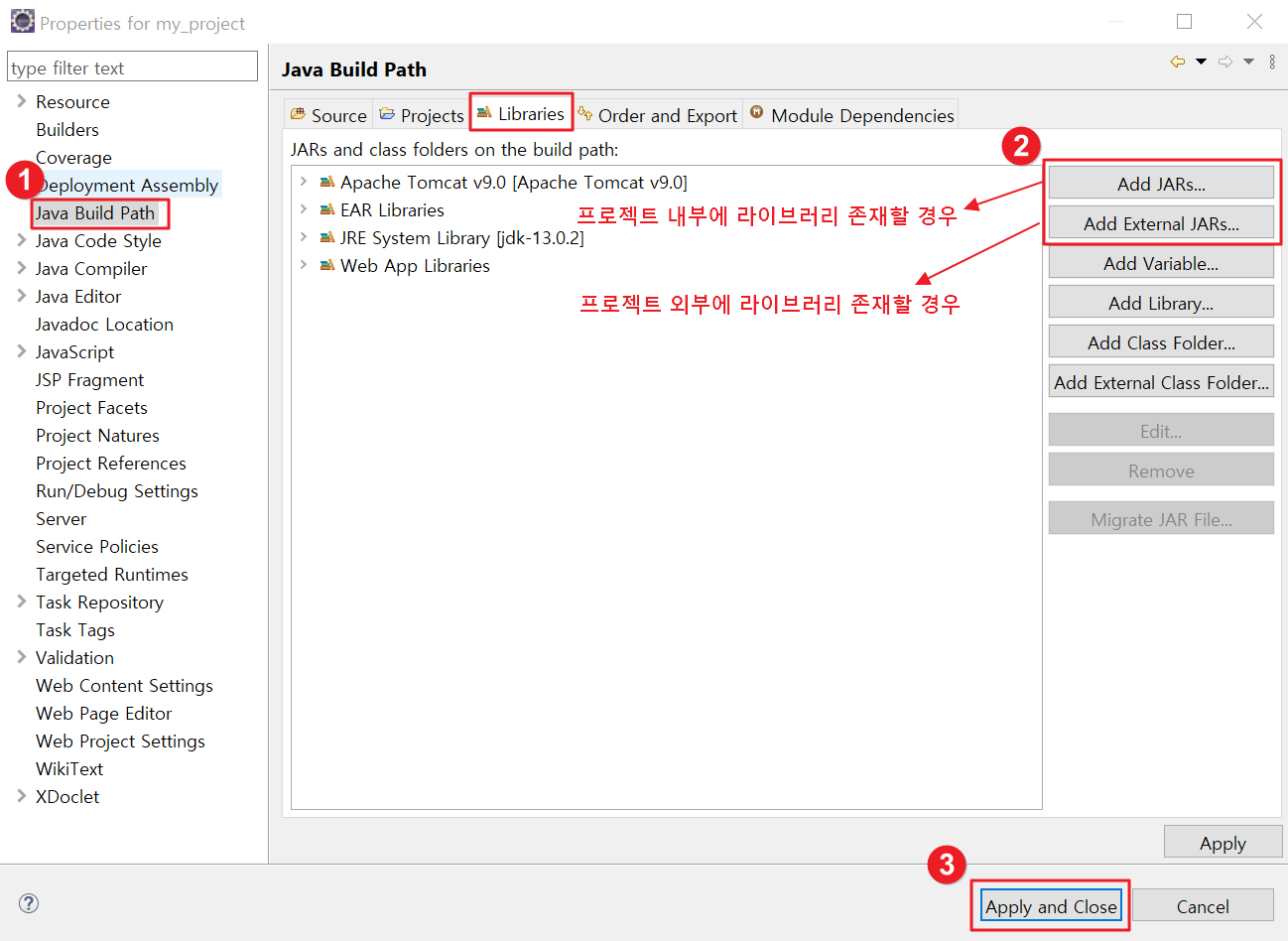Cancel the properties dialog

click(1203, 906)
